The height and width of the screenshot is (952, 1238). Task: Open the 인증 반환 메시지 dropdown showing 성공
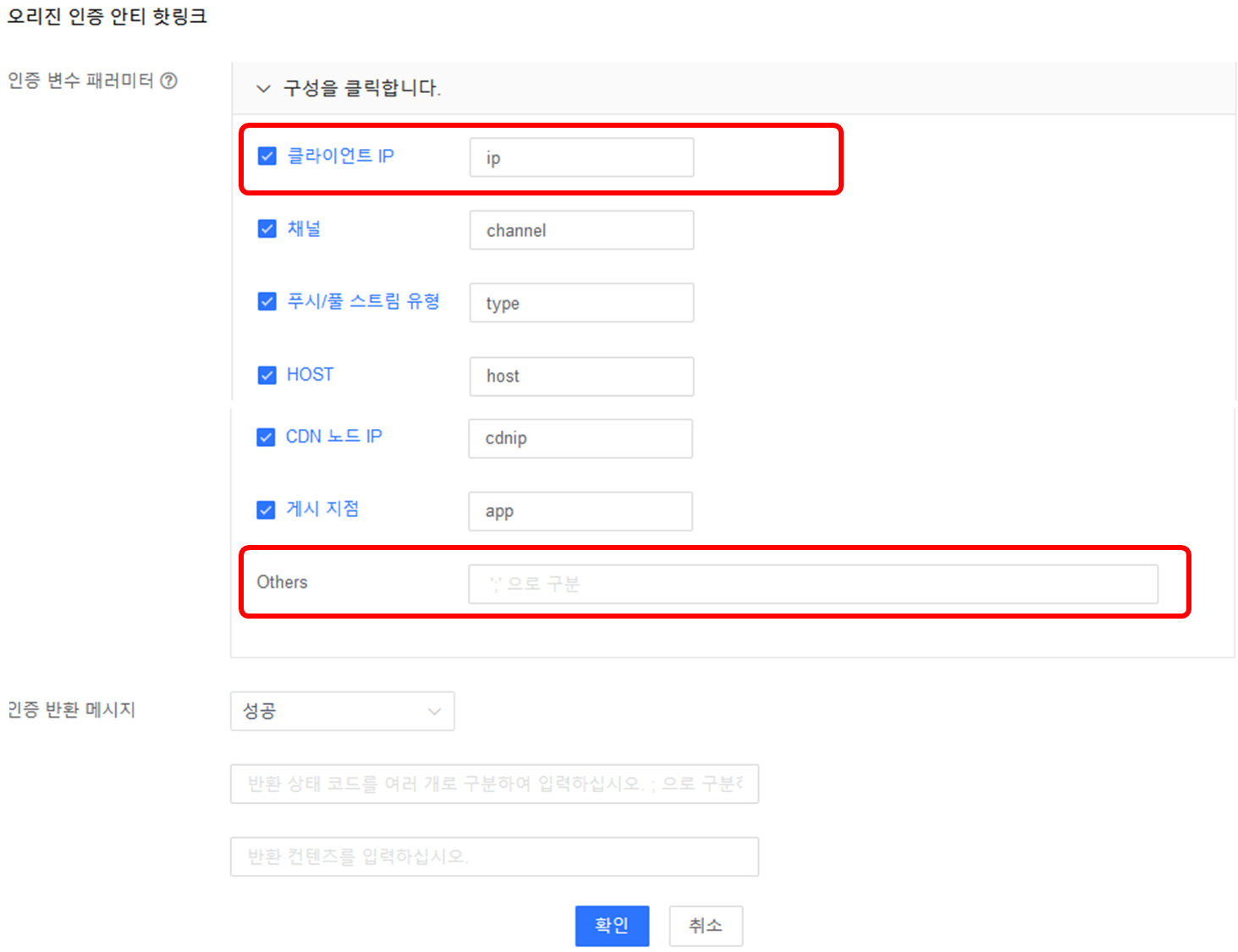click(x=342, y=711)
